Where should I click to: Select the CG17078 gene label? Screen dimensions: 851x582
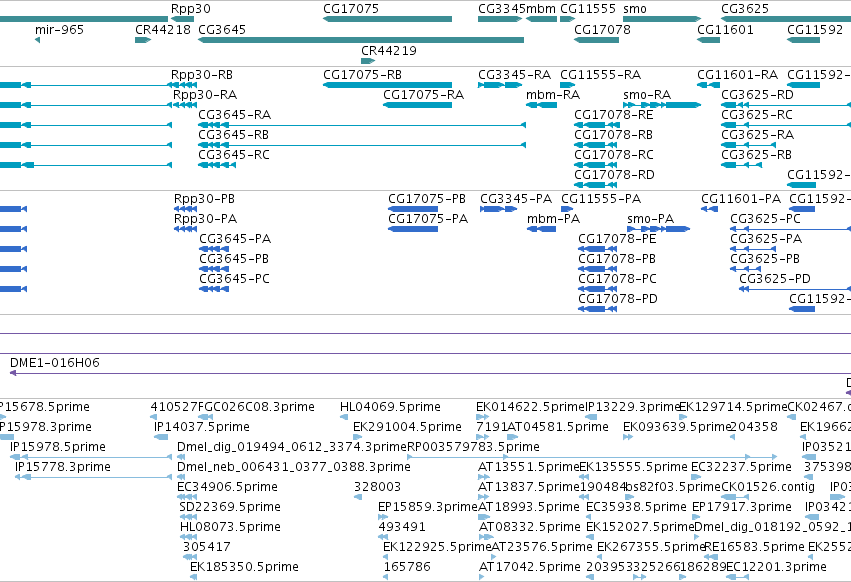602,29
